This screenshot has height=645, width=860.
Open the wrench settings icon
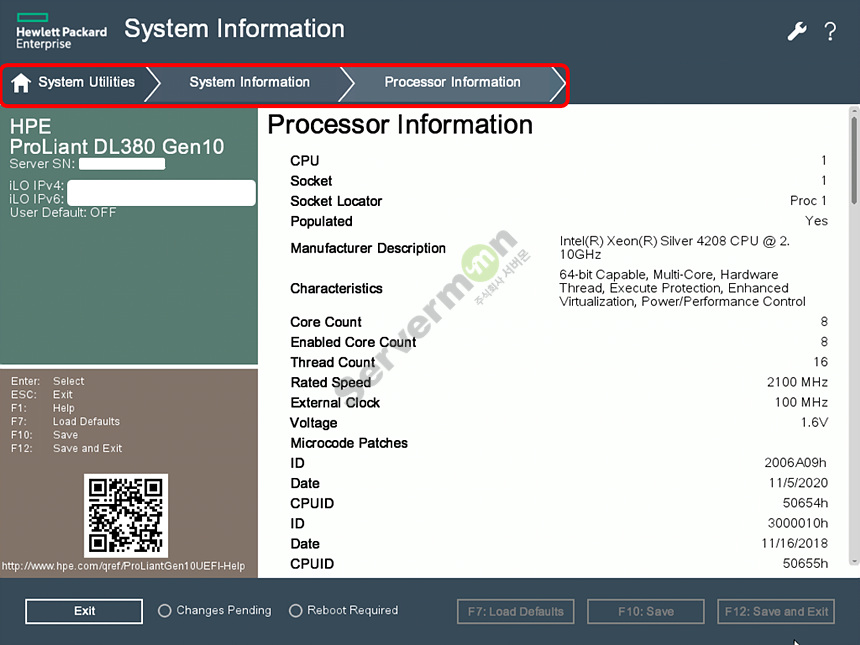pyautogui.click(x=797, y=31)
